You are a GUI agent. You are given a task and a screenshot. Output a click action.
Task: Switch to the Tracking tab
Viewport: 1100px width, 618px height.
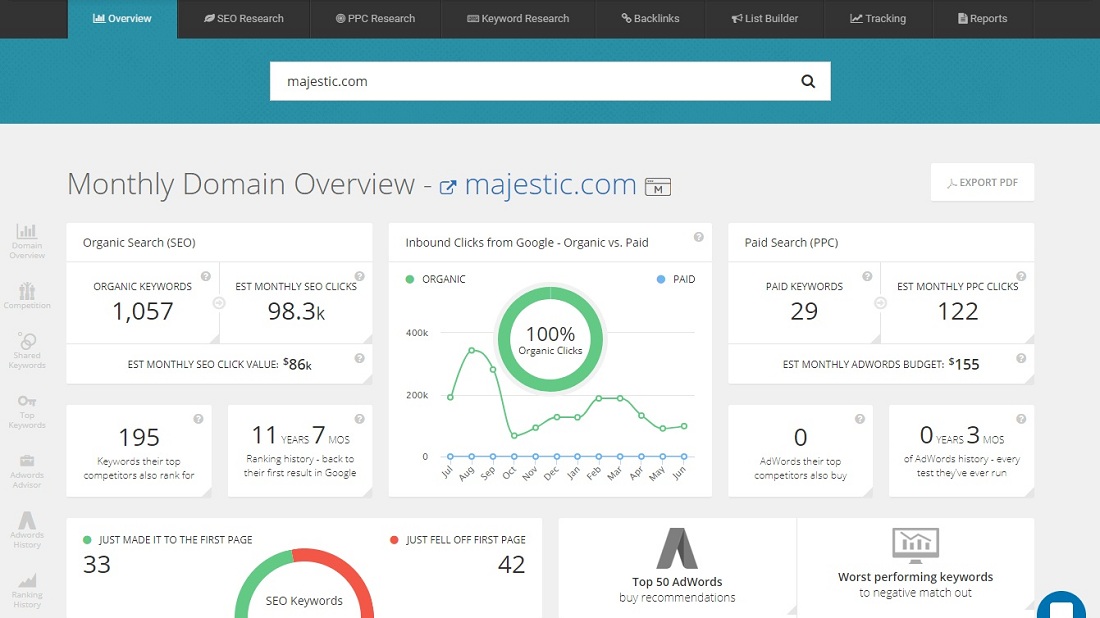[878, 19]
